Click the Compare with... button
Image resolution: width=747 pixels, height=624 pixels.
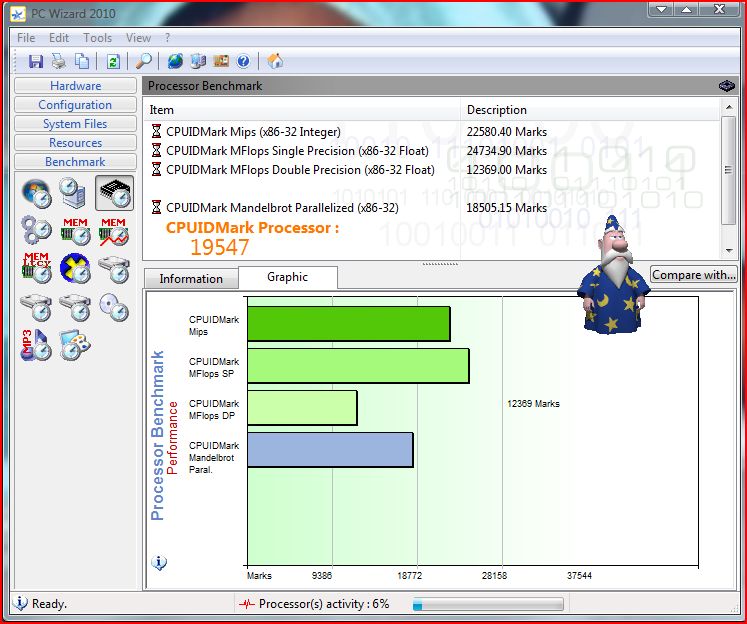[694, 275]
